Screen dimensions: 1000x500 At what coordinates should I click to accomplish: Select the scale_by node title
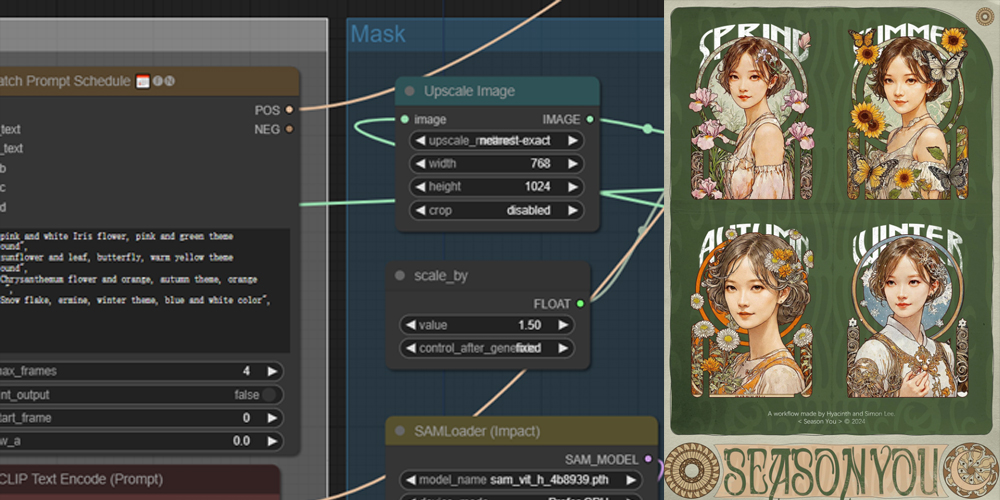click(441, 276)
